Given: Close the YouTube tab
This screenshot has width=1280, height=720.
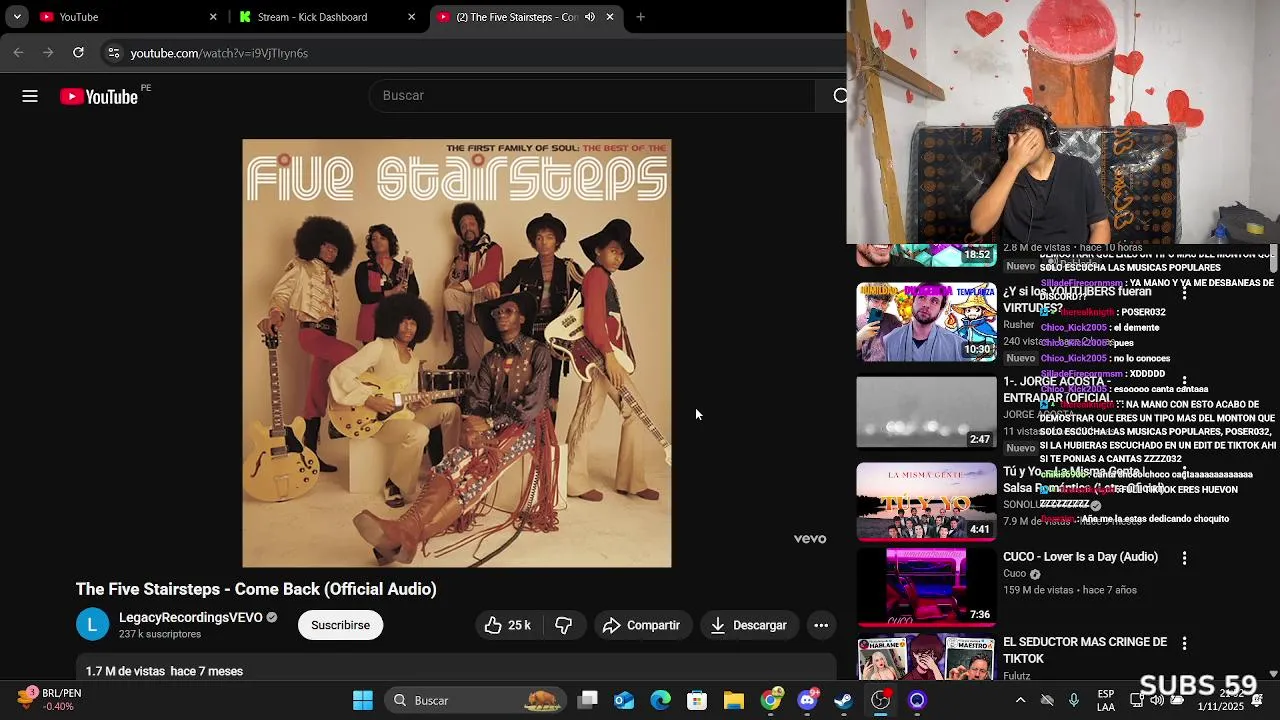Looking at the screenshot, I should [213, 17].
